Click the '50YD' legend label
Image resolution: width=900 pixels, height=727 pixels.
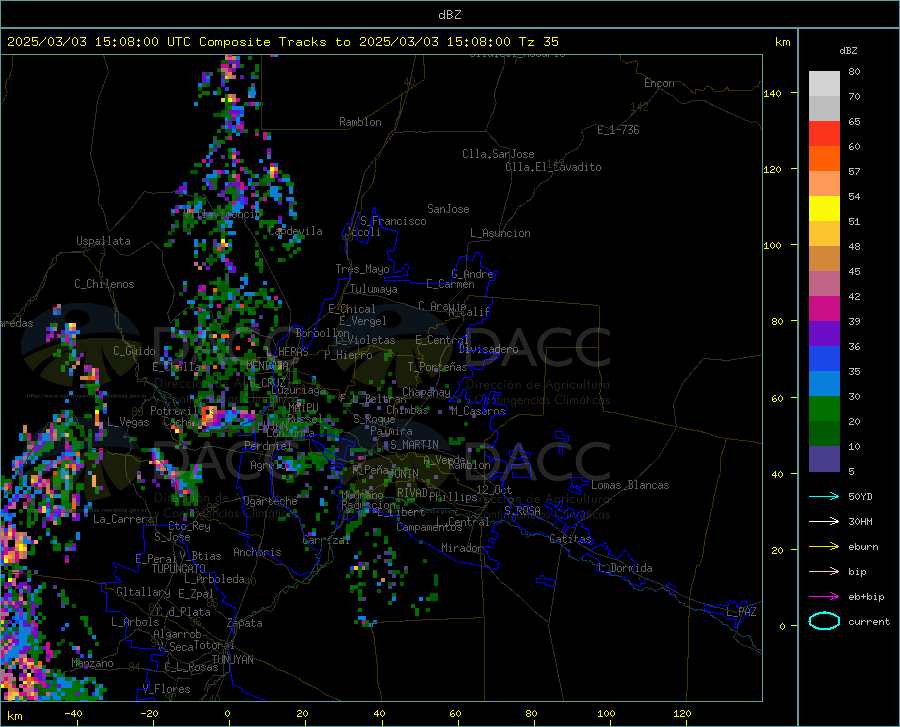click(860, 496)
